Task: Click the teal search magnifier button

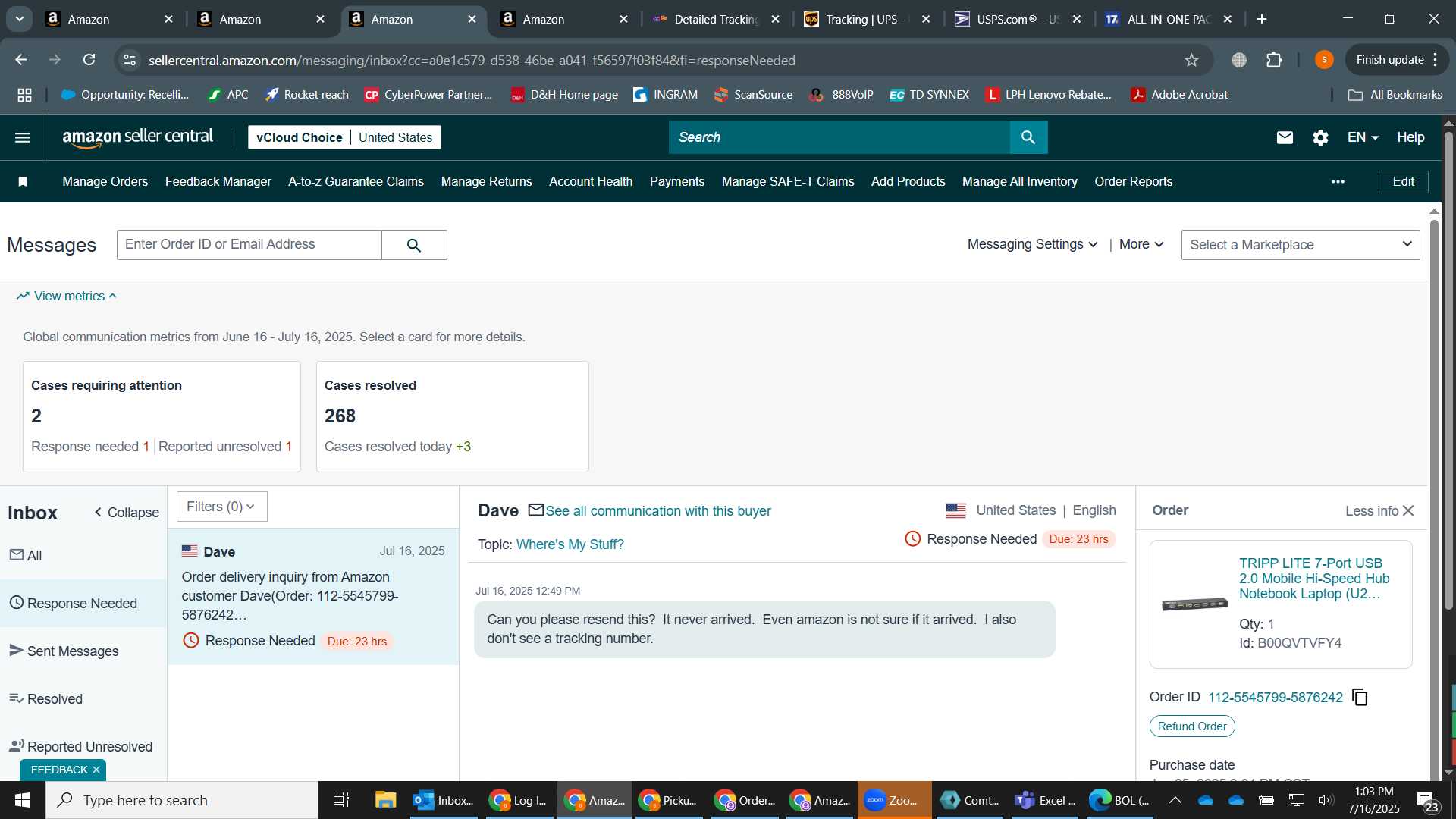Action: [1028, 137]
